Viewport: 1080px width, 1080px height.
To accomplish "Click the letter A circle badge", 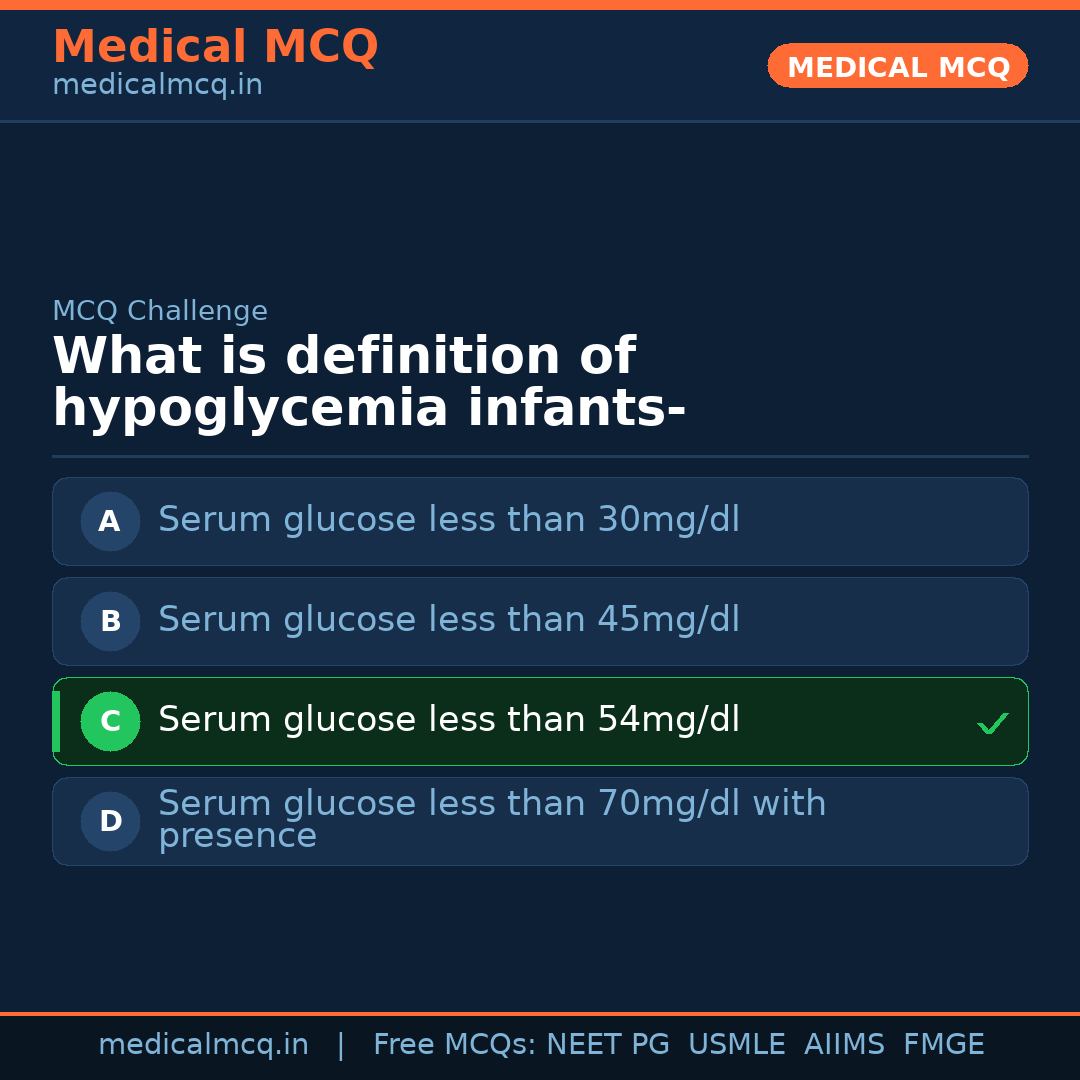I will coord(110,521).
